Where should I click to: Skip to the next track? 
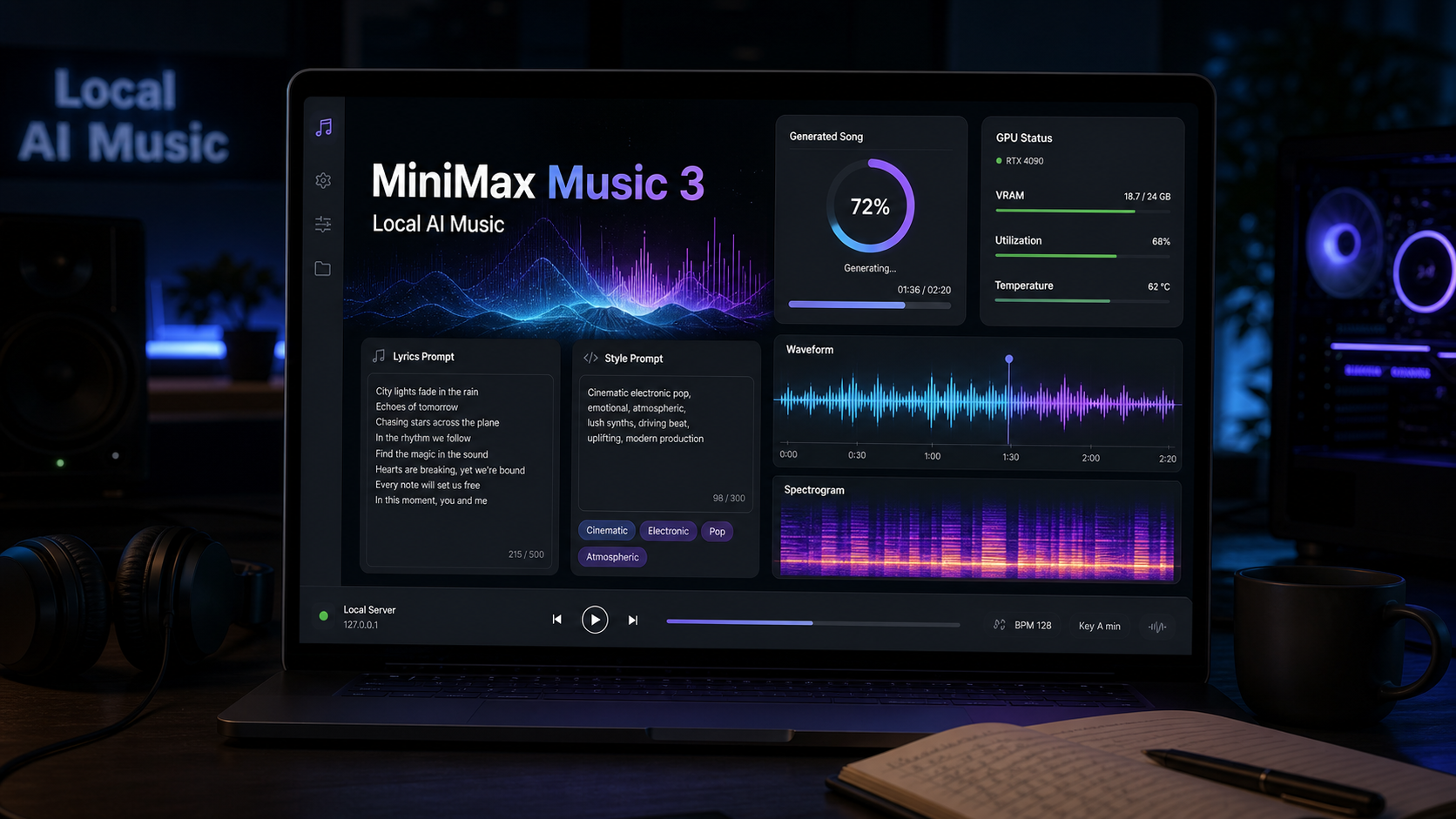click(633, 620)
